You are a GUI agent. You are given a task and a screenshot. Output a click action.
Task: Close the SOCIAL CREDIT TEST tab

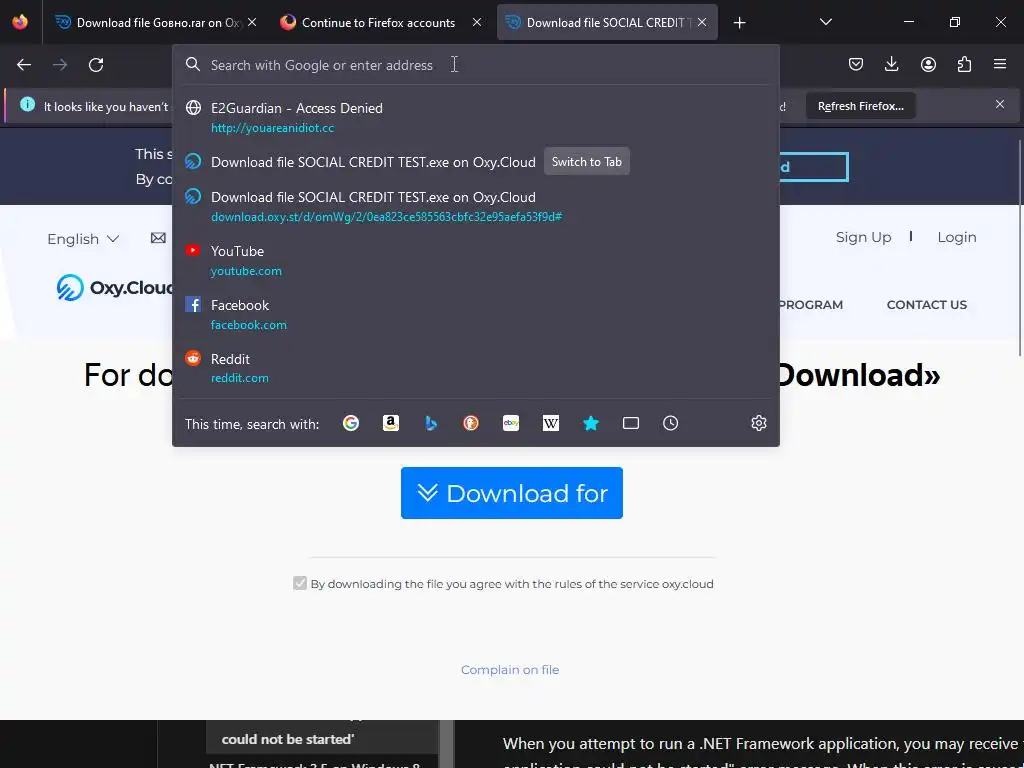[702, 22]
